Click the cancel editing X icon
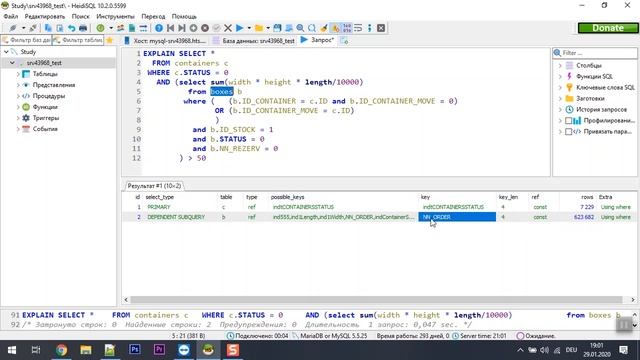The height and width of the screenshot is (360, 640). [228, 28]
